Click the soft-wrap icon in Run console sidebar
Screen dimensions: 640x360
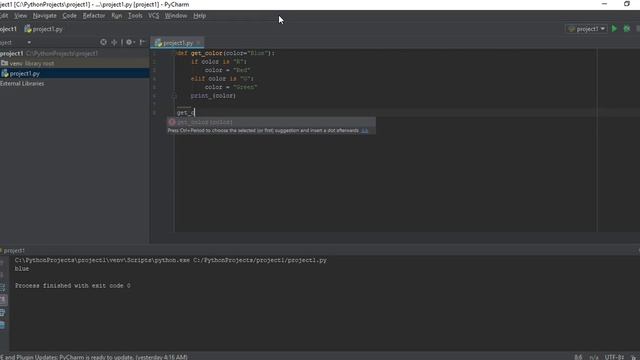click(x=3, y=287)
